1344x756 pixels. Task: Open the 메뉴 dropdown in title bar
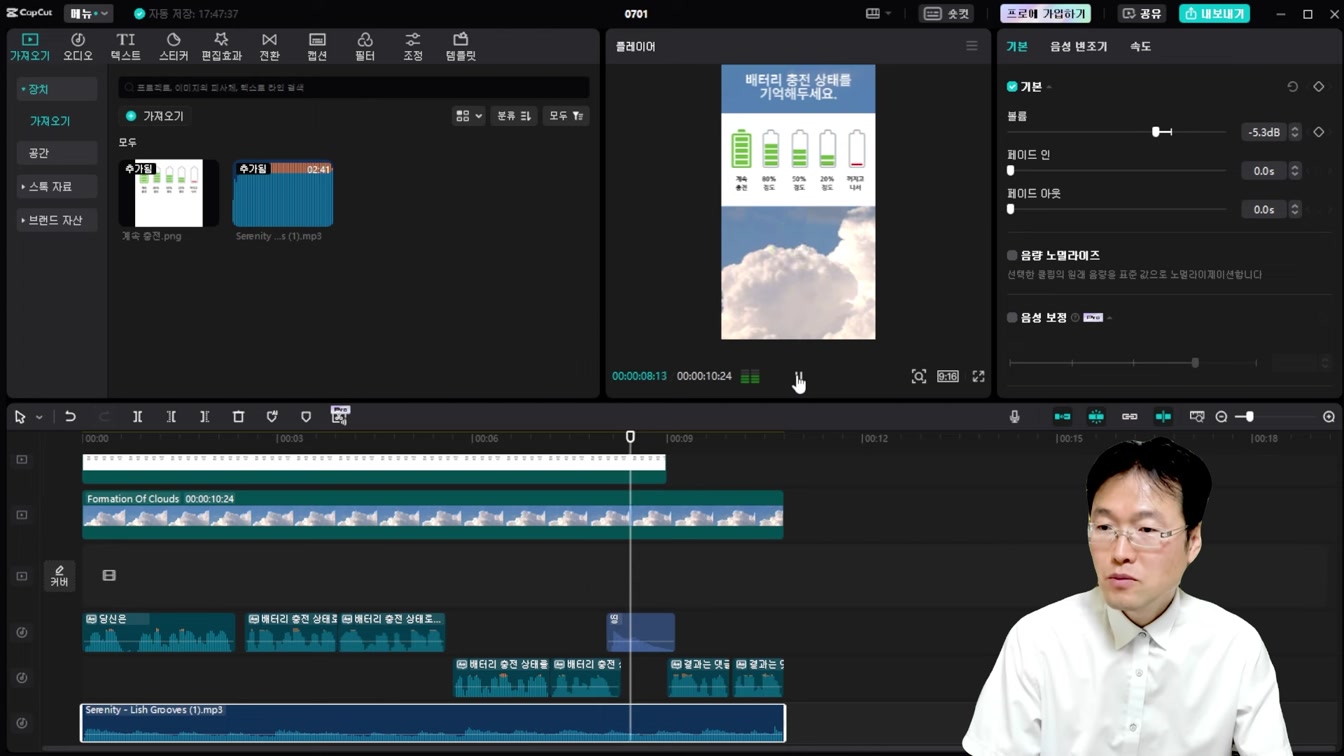88,14
